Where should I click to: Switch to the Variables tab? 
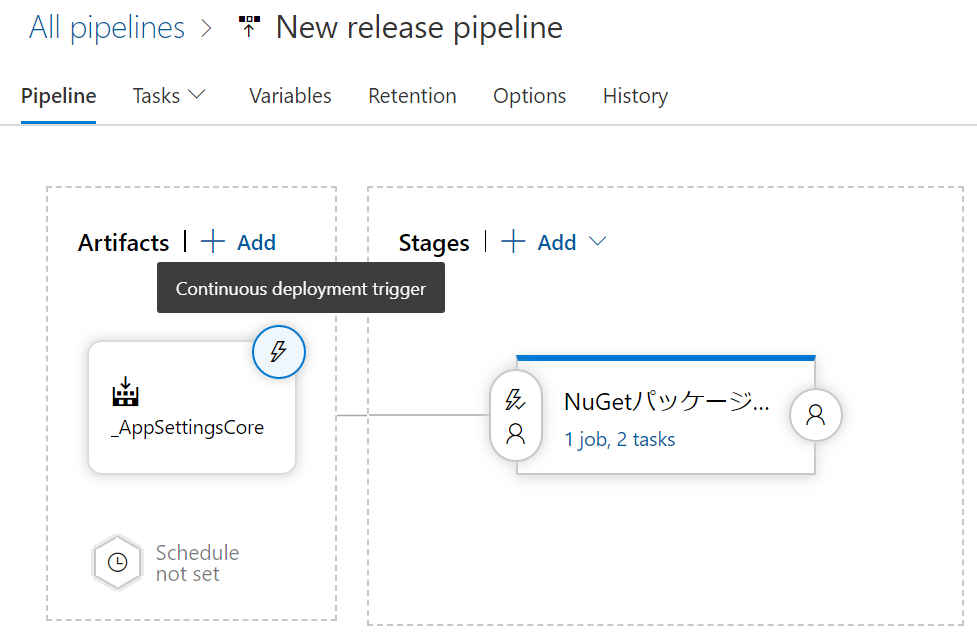290,96
